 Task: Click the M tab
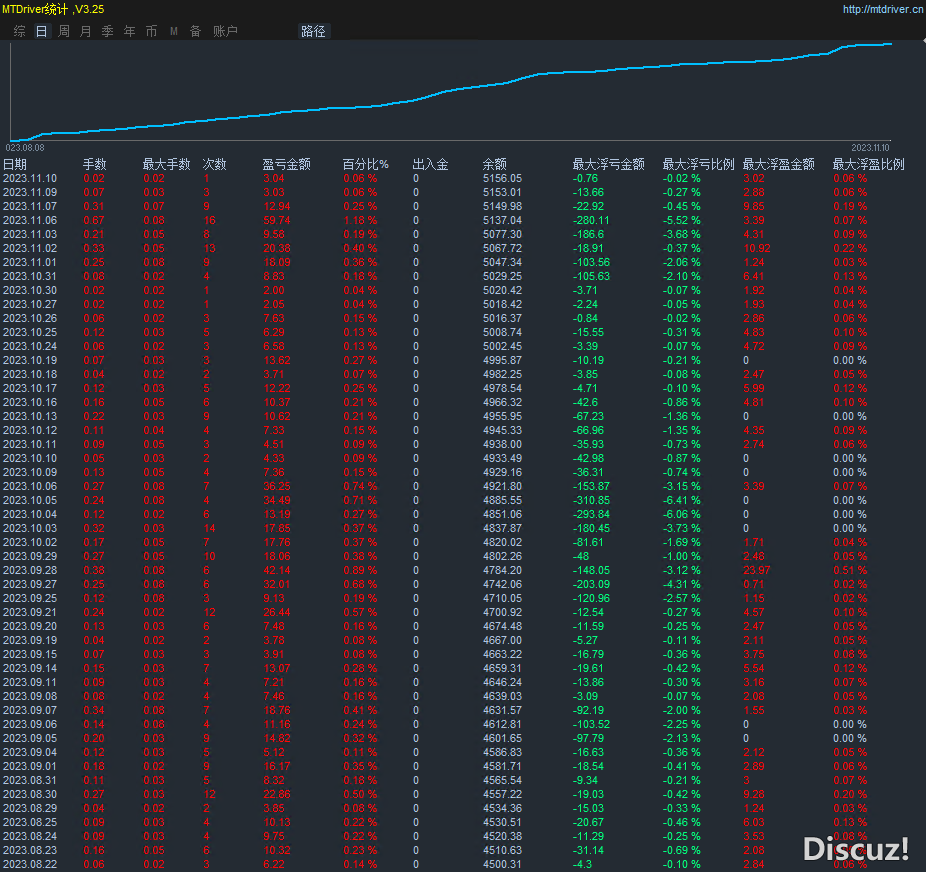click(x=174, y=31)
